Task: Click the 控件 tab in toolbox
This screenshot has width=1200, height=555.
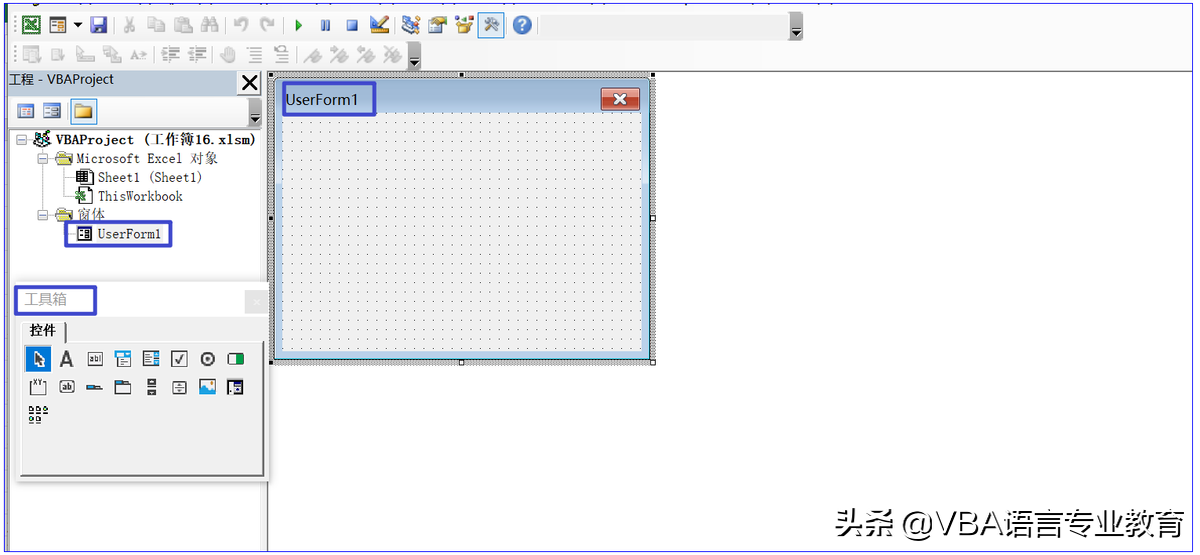Action: (x=43, y=330)
